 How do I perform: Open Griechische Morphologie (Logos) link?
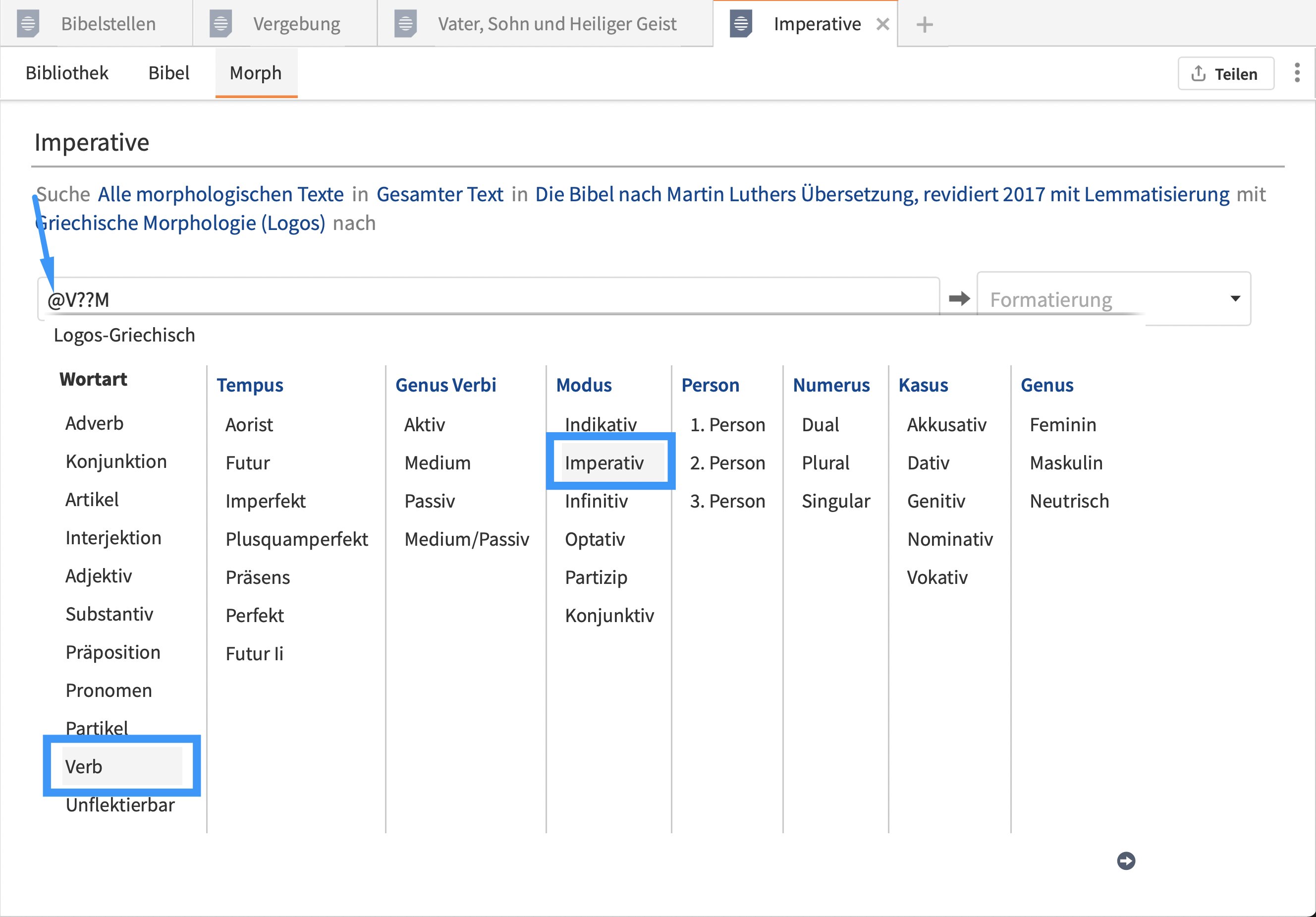180,223
